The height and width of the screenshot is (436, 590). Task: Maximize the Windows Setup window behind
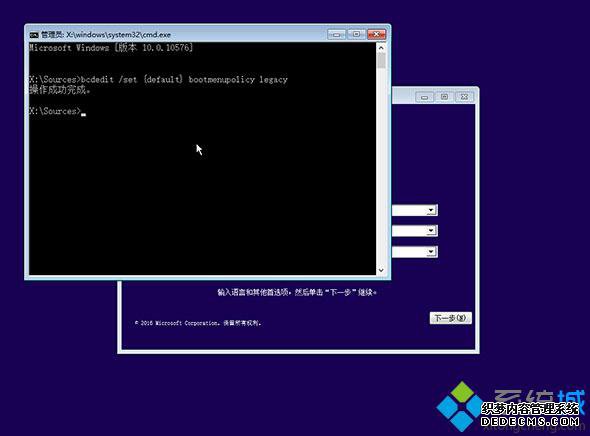pos(444,97)
